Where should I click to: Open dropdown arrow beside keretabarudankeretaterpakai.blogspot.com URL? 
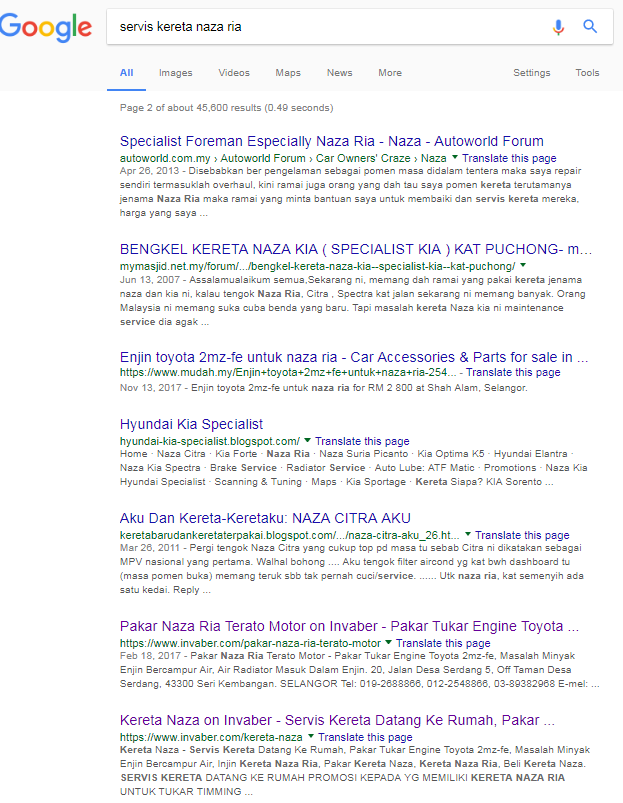[467, 534]
